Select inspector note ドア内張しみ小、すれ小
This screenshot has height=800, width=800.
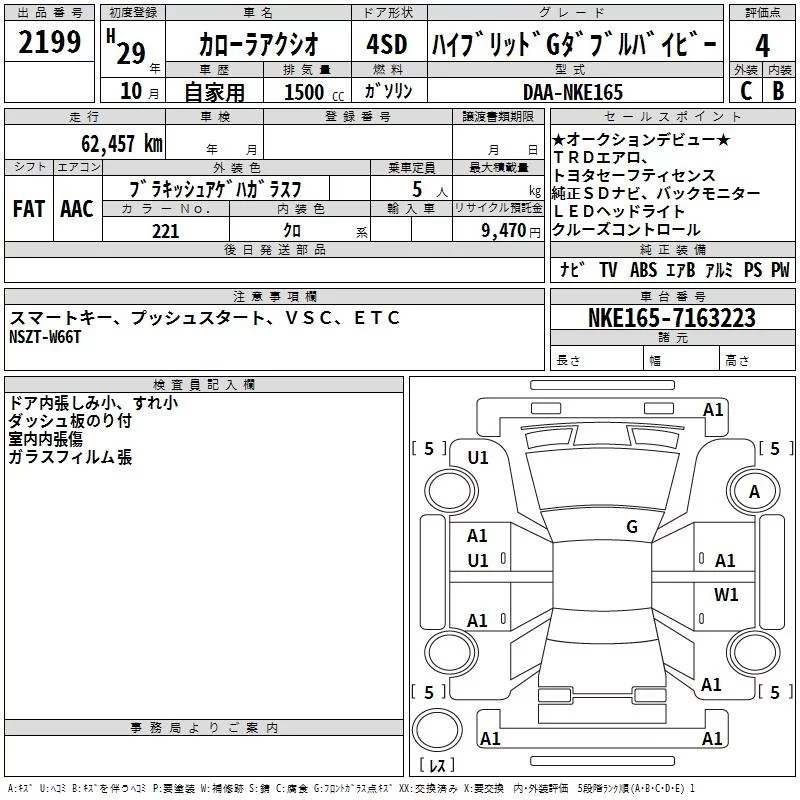(93, 403)
